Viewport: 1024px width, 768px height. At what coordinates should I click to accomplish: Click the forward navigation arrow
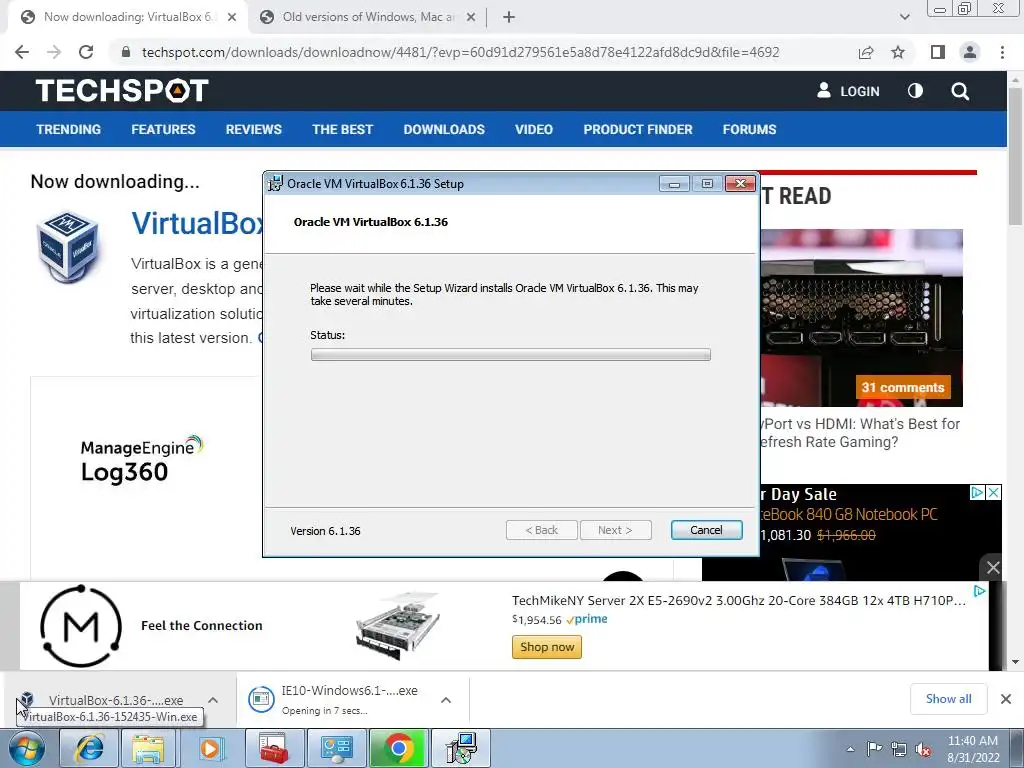coord(54,52)
